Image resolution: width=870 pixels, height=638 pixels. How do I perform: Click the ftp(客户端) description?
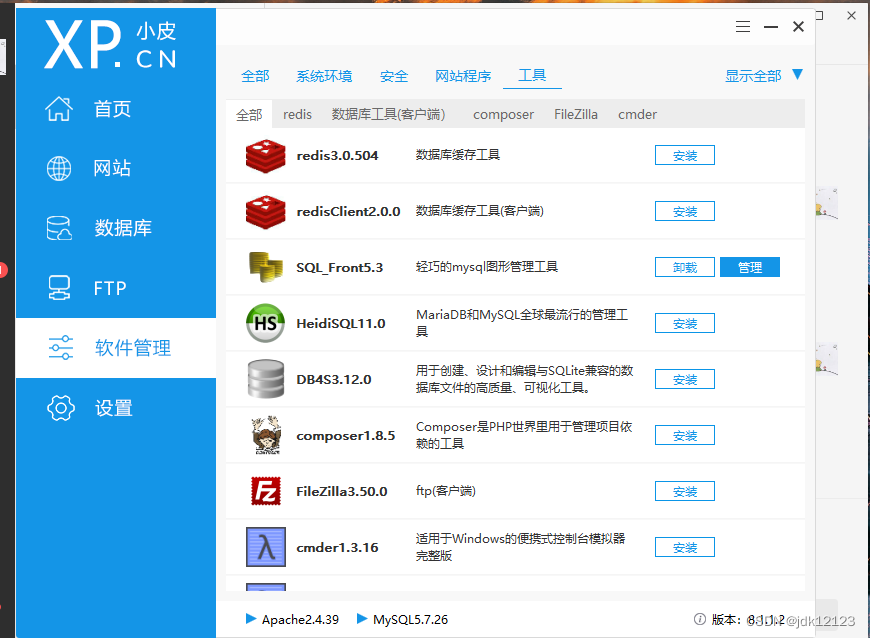[446, 491]
